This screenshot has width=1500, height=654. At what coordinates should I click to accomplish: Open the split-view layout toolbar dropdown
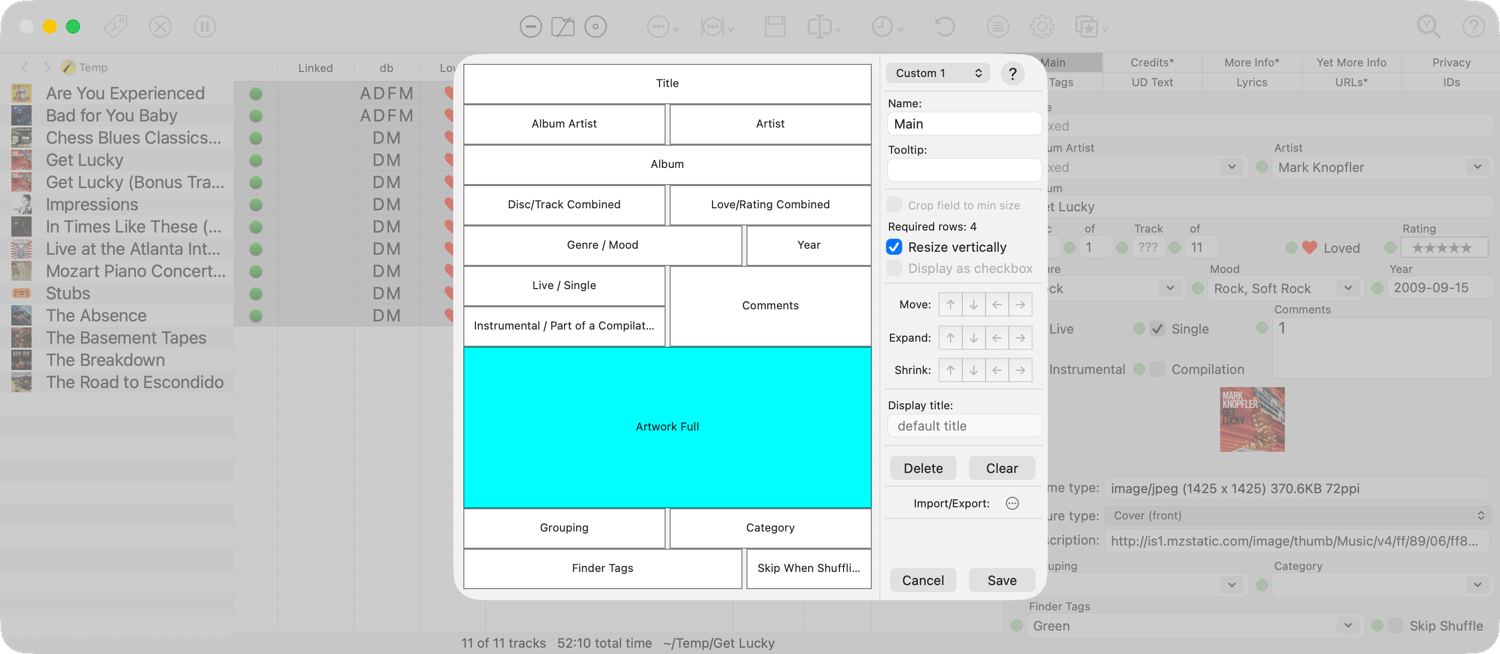pyautogui.click(x=824, y=27)
